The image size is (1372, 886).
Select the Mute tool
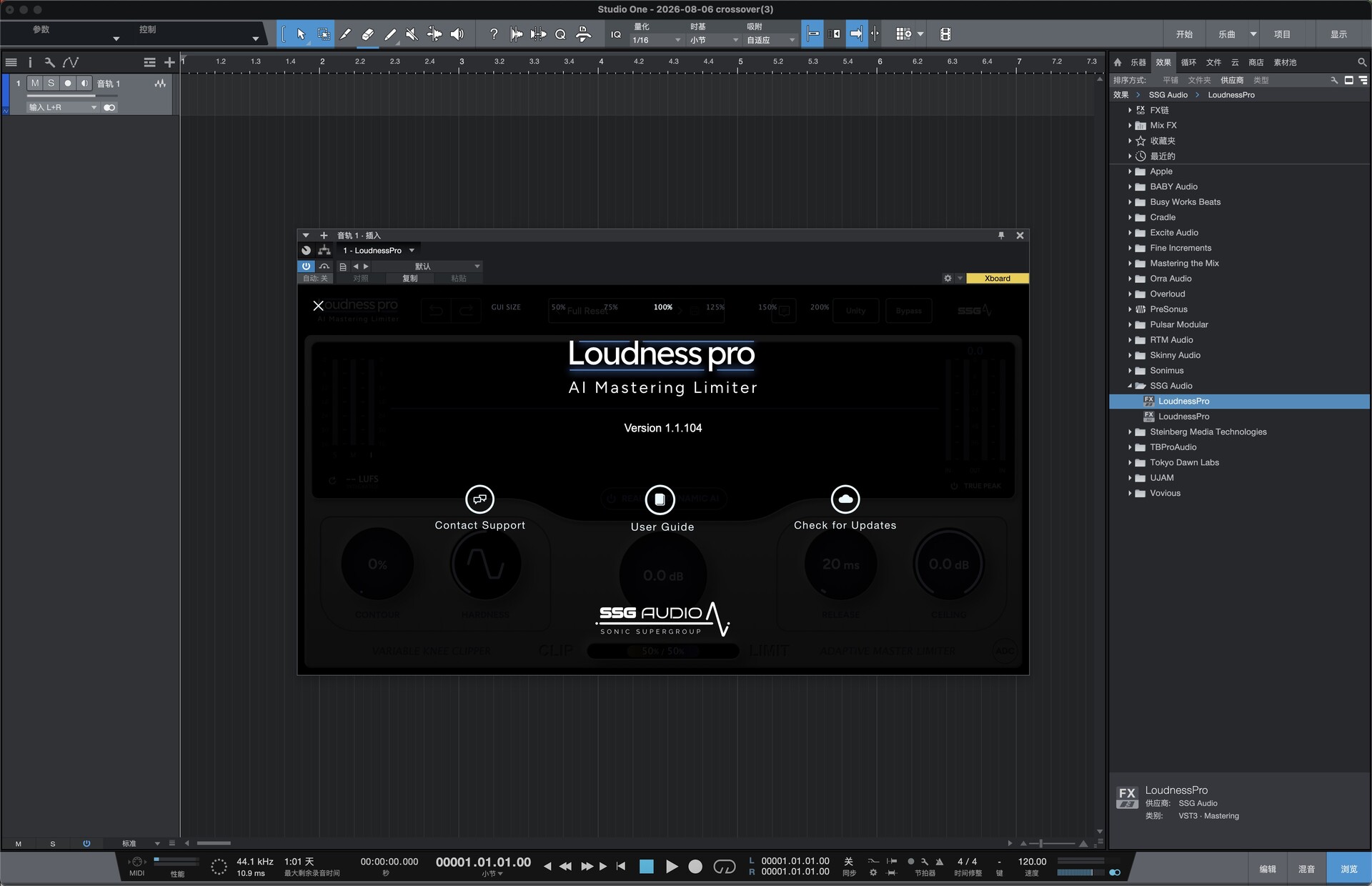(412, 34)
